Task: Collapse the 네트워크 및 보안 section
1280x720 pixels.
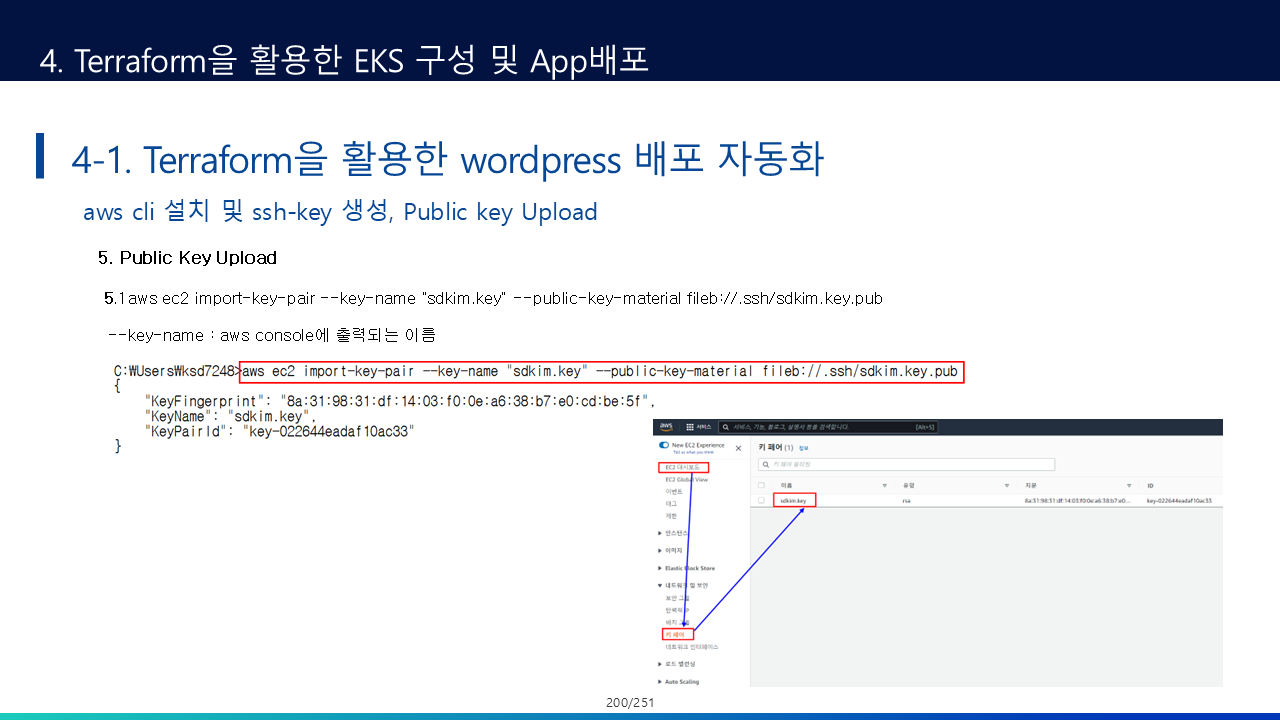Action: (683, 585)
